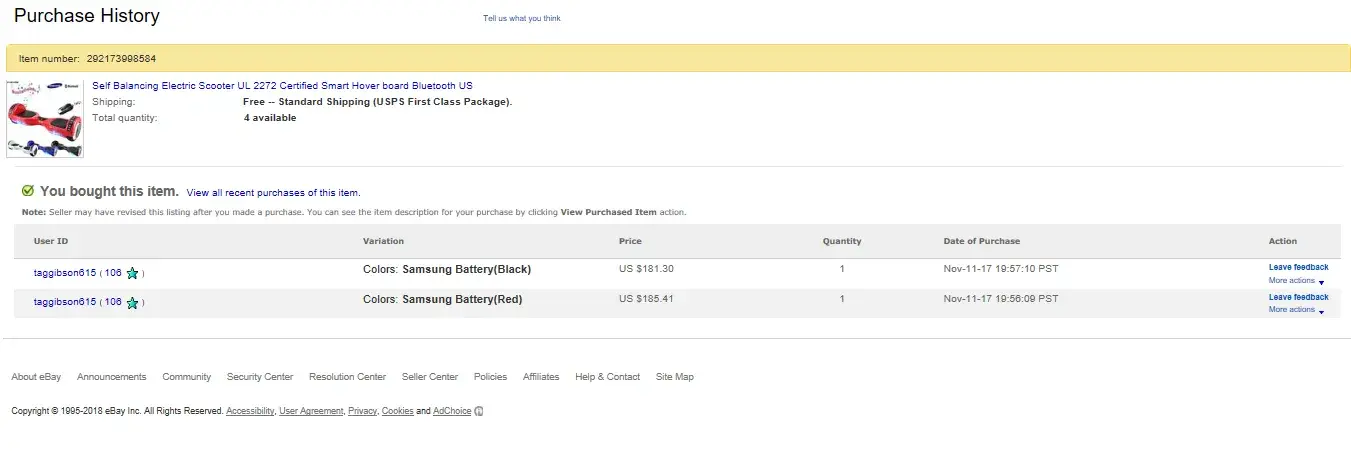Visit the Help & Contact page
This screenshot has width=1351, height=451.
coord(607,377)
